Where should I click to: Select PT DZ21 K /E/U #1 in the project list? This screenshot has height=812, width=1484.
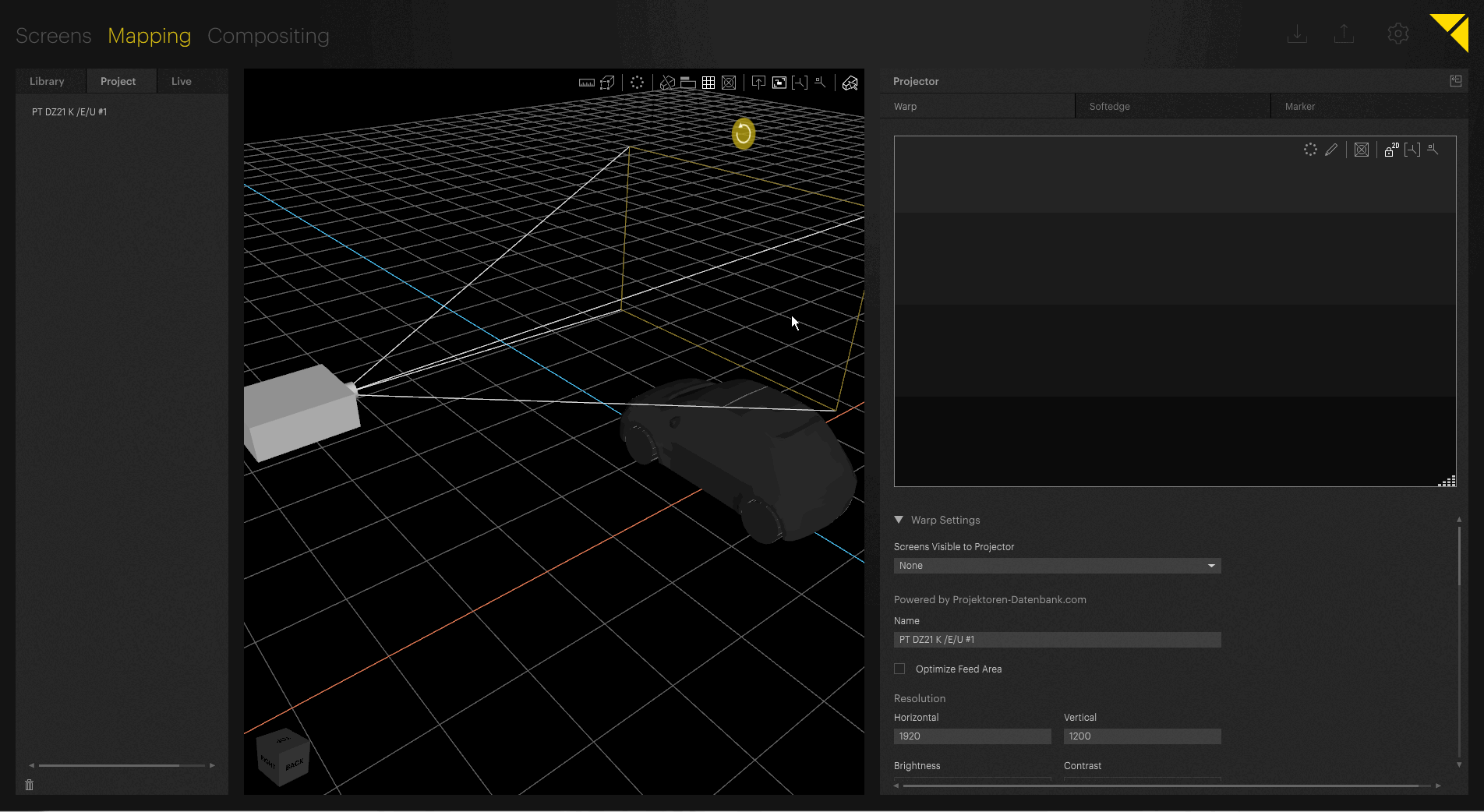pyautogui.click(x=69, y=112)
